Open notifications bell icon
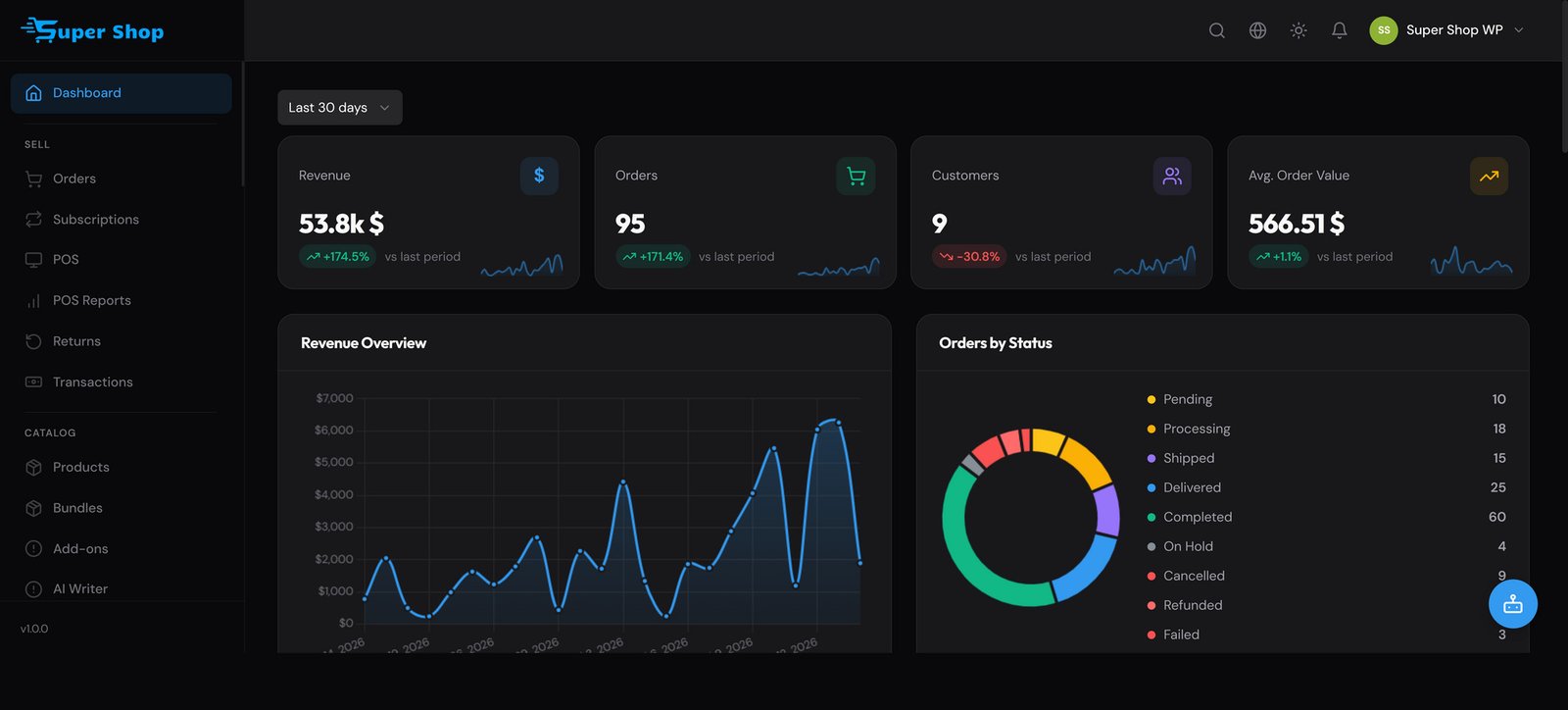Screen dimensions: 1568x710 coord(1339,30)
